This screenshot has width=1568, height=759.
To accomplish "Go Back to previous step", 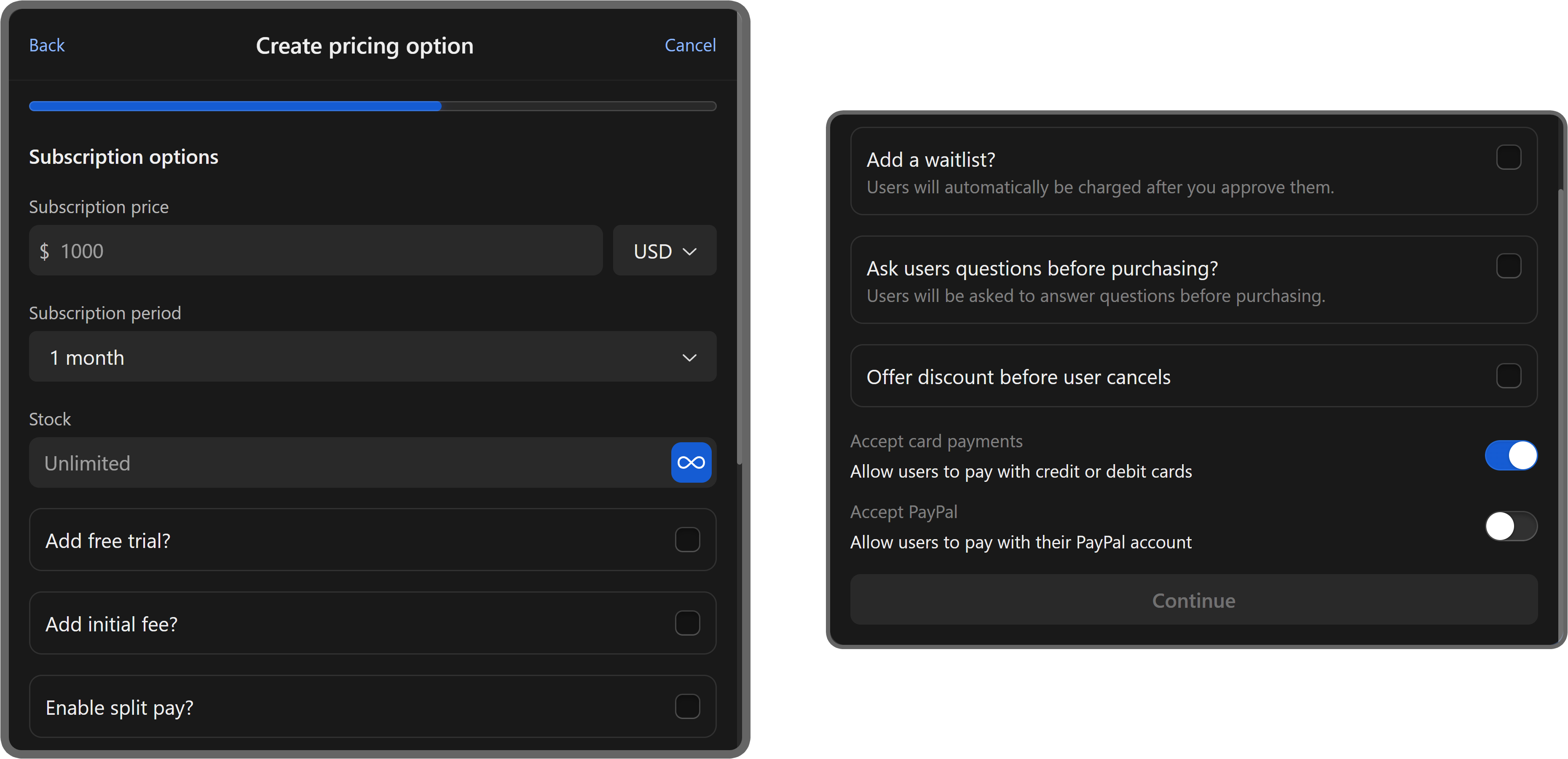I will 47,45.
